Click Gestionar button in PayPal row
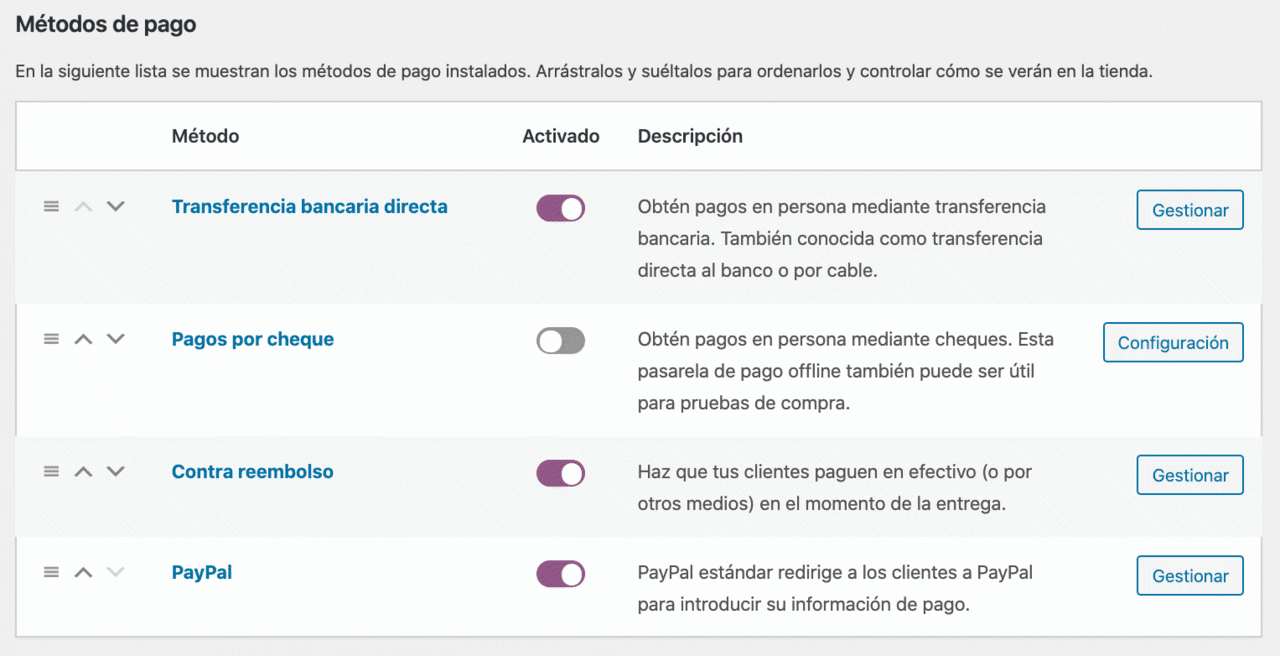Viewport: 1280px width, 656px height. click(1190, 576)
